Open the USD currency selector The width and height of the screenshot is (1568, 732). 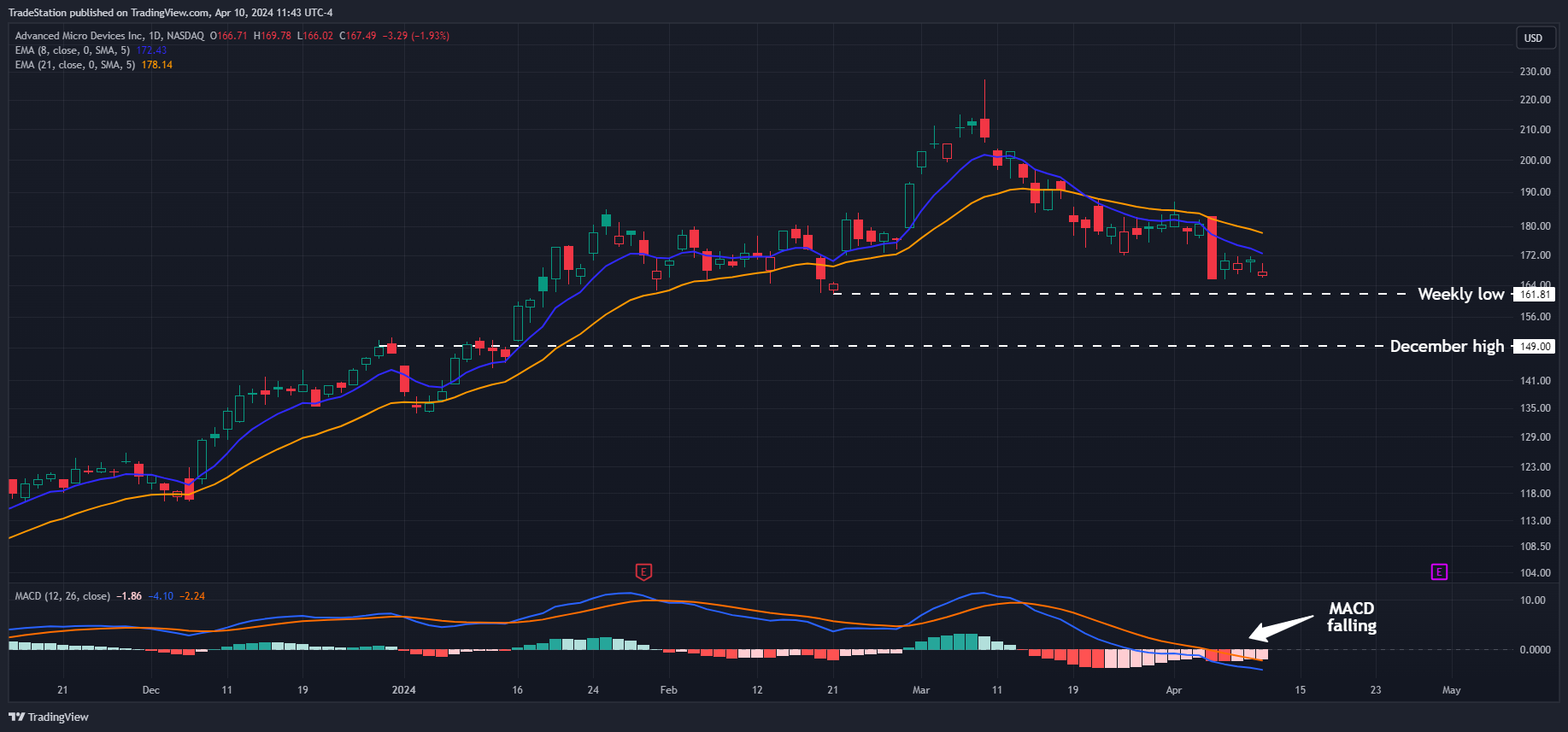[x=1534, y=38]
